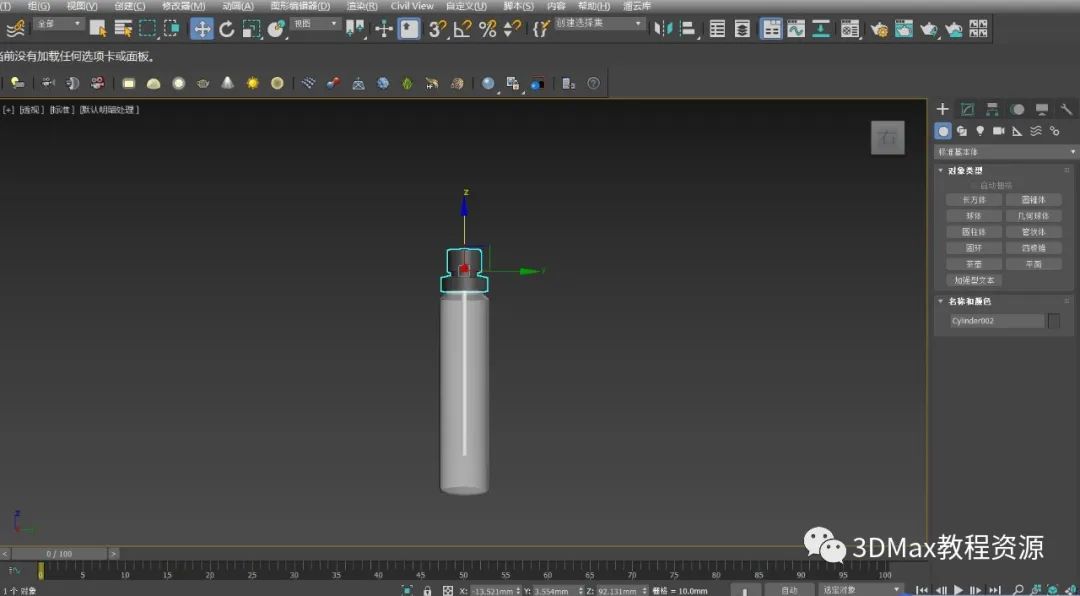This screenshot has height=596, width=1080.
Task: Toggle Percent Snap in the toolbar
Action: (x=487, y=29)
